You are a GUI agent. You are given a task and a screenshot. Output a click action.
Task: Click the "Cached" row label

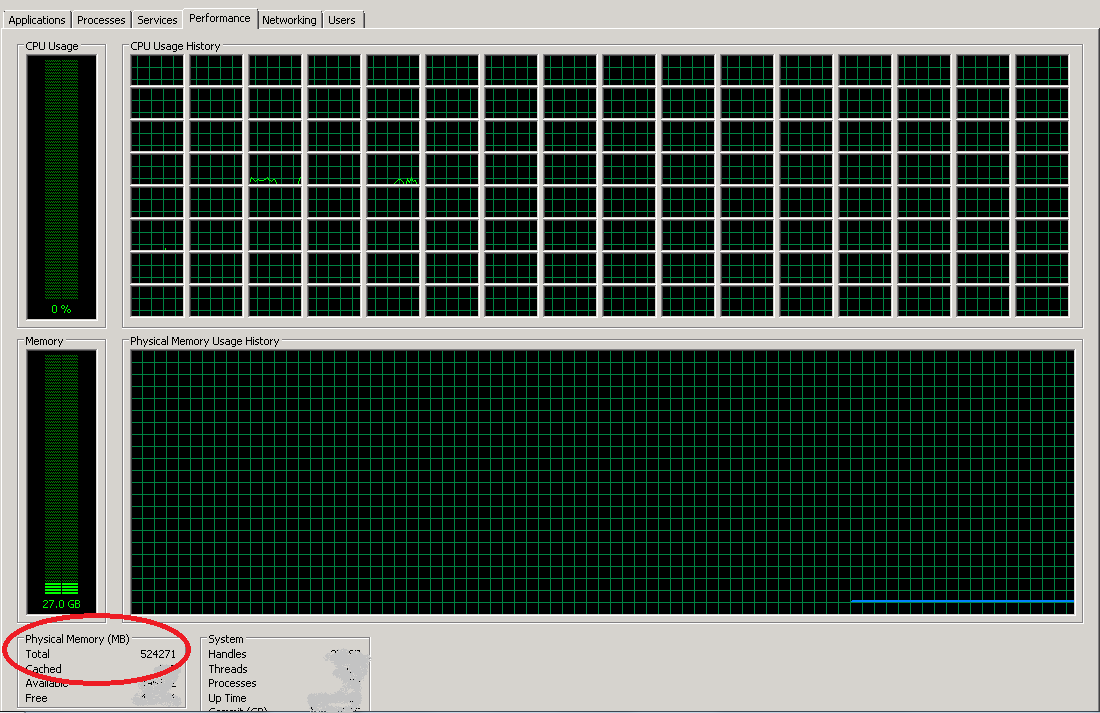(x=43, y=669)
